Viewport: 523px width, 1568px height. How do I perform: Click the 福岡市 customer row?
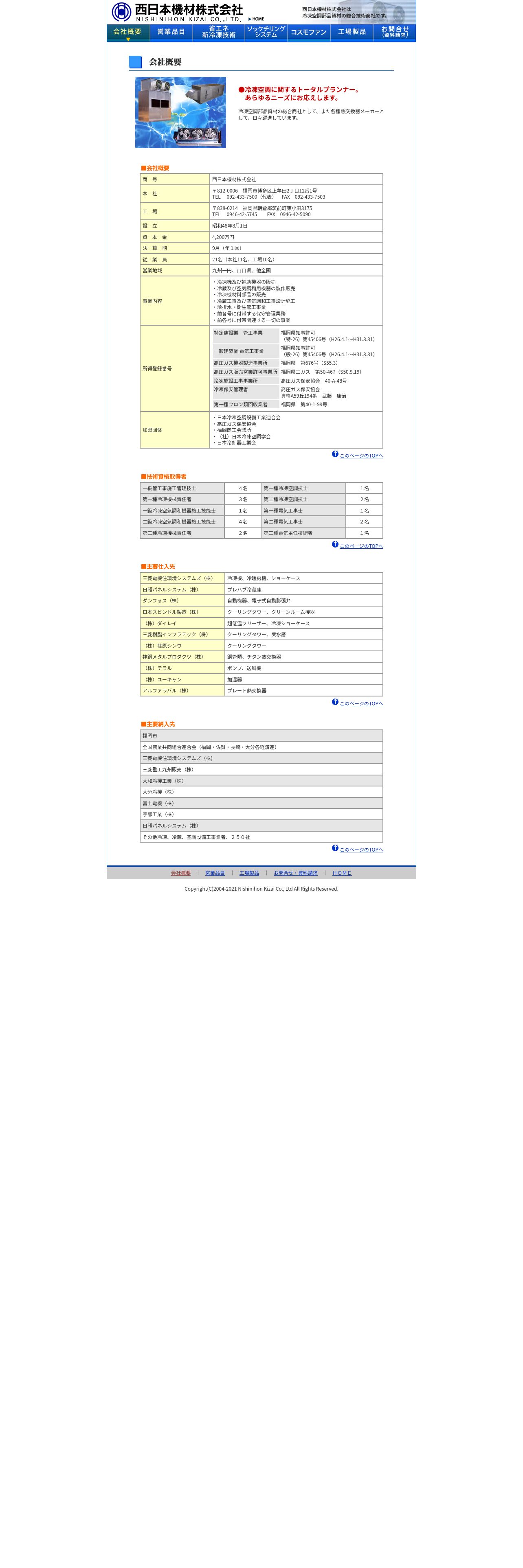click(261, 736)
